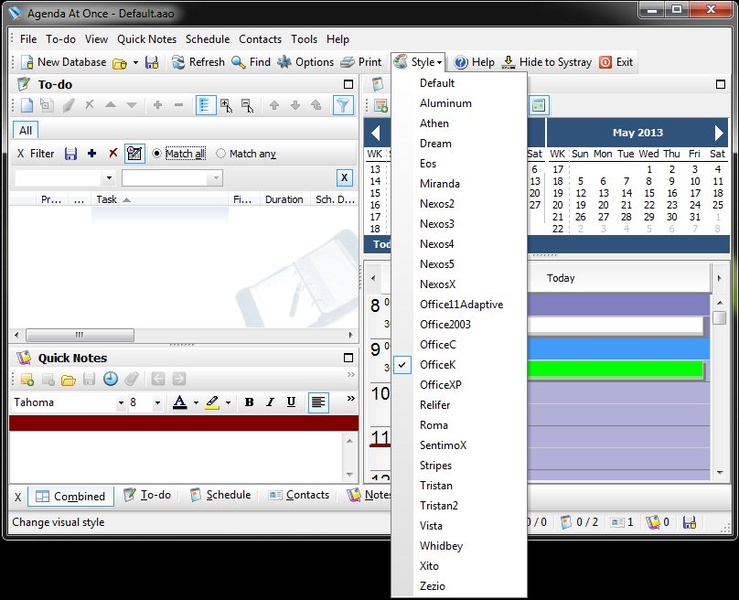The height and width of the screenshot is (600, 739).
Task: Click the red X delete filter icon
Action: pyautogui.click(x=113, y=153)
